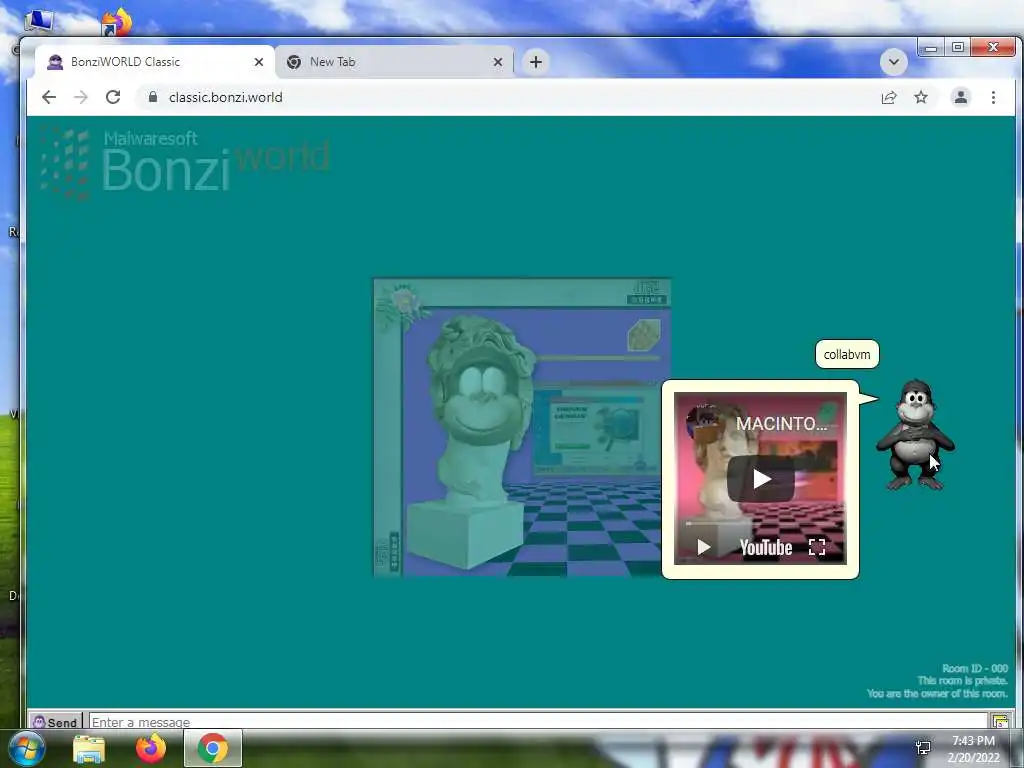Reload the classic.bonzi.world page
The image size is (1024, 768).
(x=113, y=97)
